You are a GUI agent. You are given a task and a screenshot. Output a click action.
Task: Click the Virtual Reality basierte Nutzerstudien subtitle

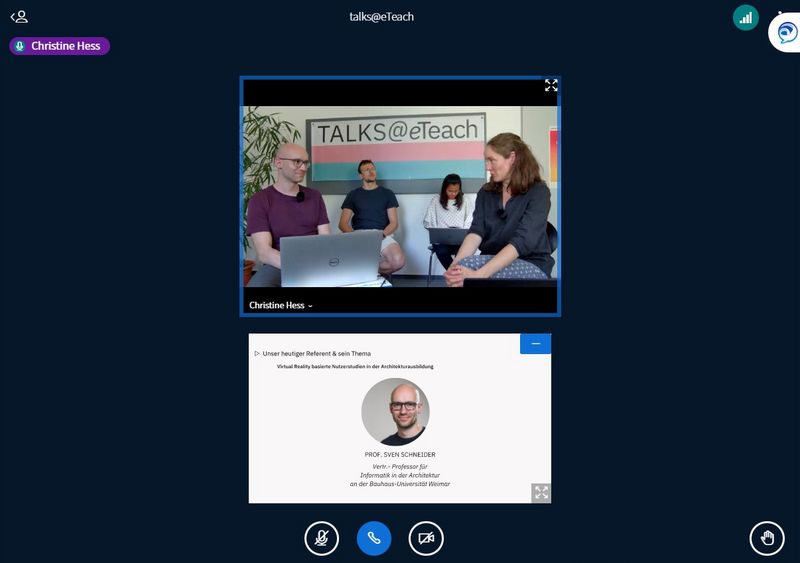pos(355,366)
